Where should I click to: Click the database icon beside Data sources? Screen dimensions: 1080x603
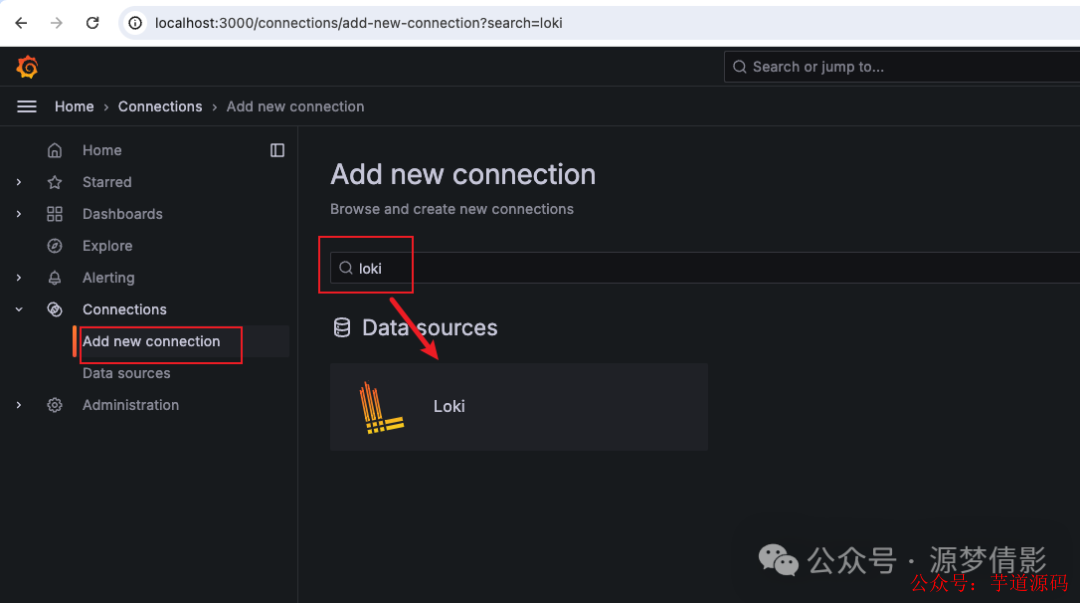[342, 327]
